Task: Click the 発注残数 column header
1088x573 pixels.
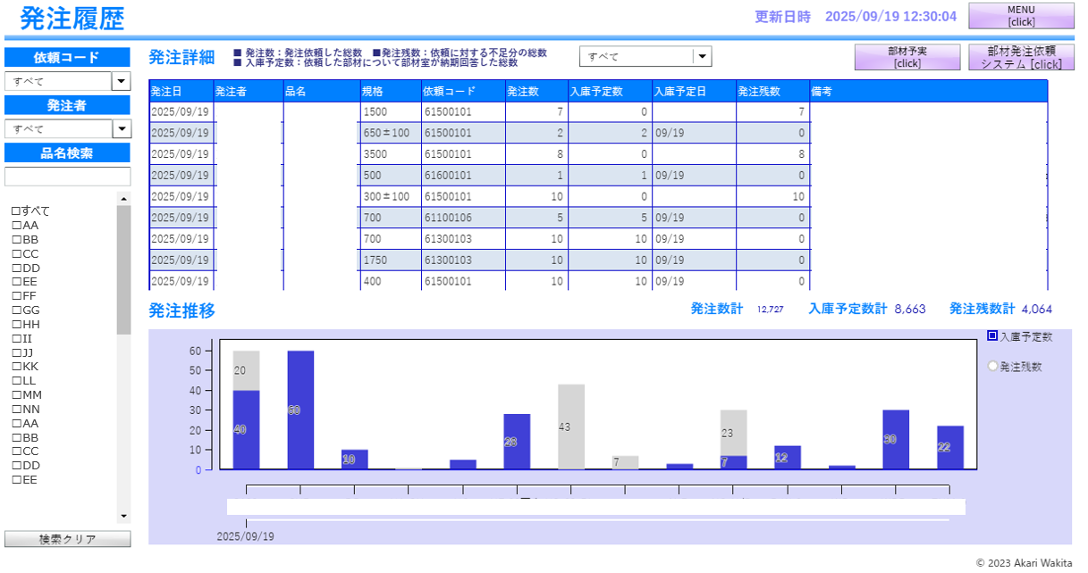Action: [773, 91]
